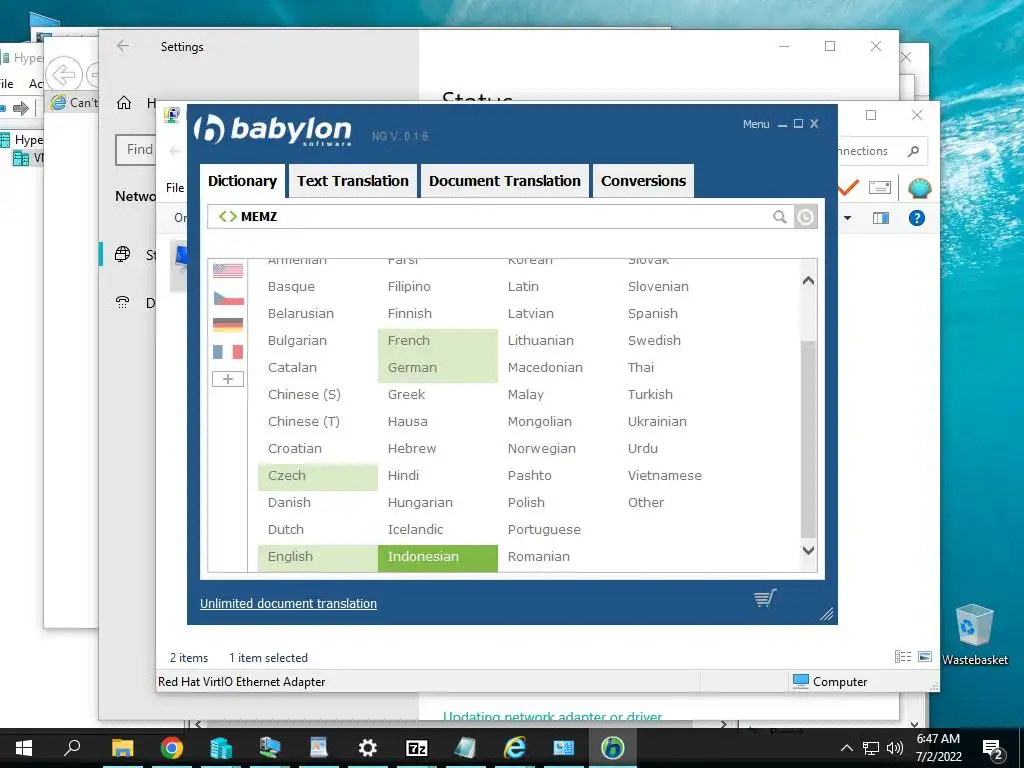Screen dimensions: 1024x768
Task: Click the taskbar clock and date
Action: coord(938,748)
